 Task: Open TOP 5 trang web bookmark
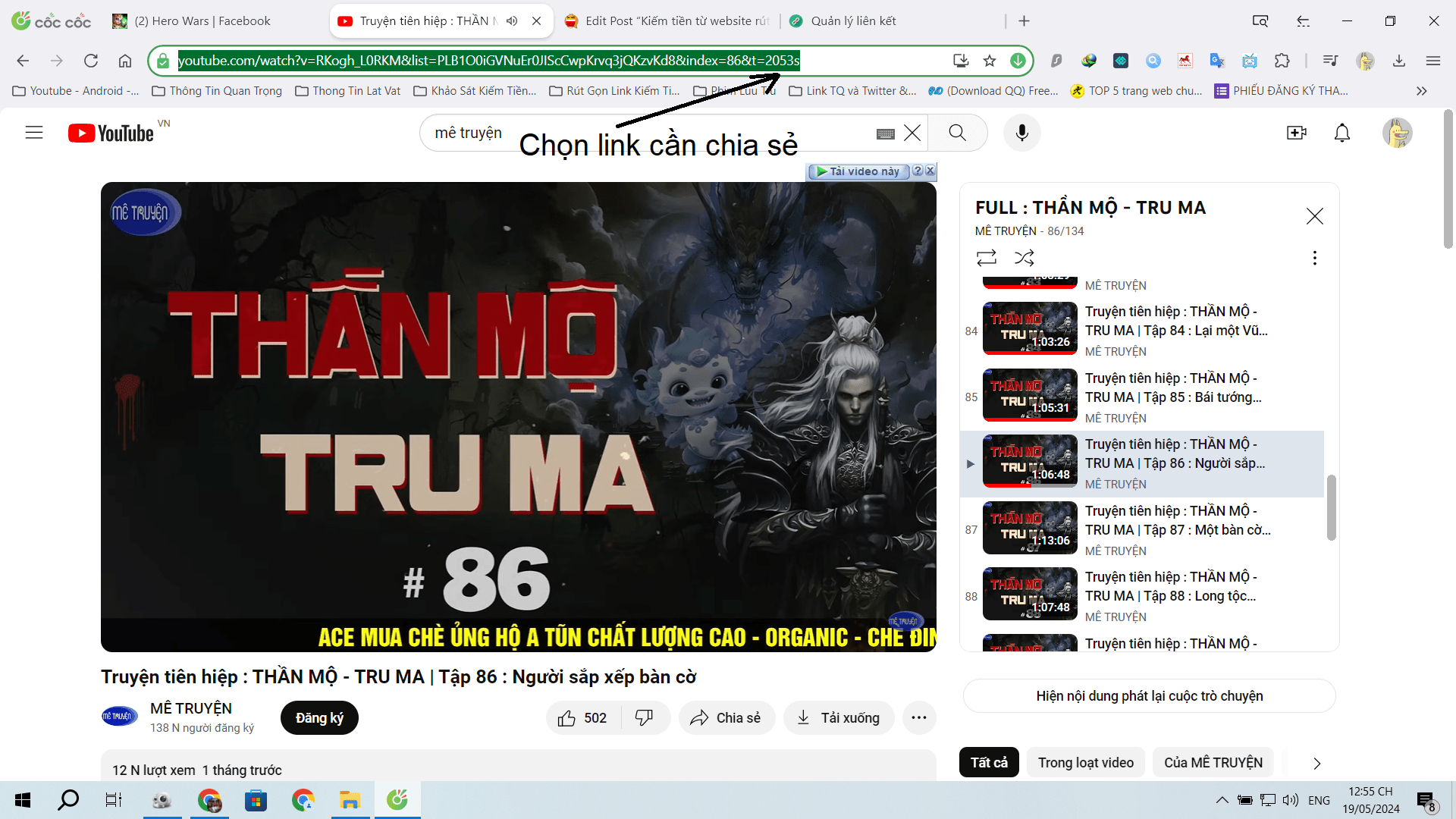(x=1136, y=91)
